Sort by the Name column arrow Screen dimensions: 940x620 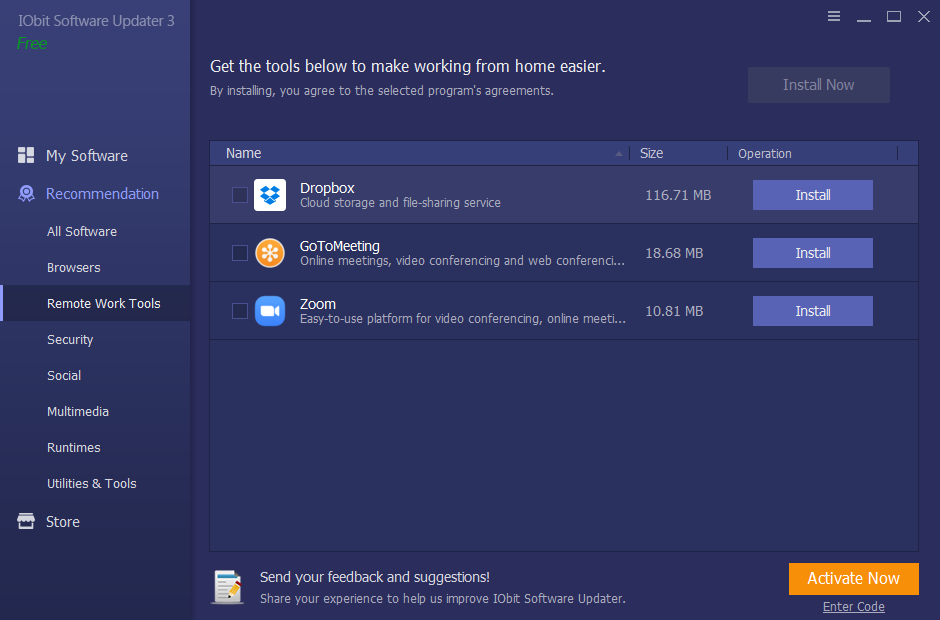pyautogui.click(x=619, y=154)
